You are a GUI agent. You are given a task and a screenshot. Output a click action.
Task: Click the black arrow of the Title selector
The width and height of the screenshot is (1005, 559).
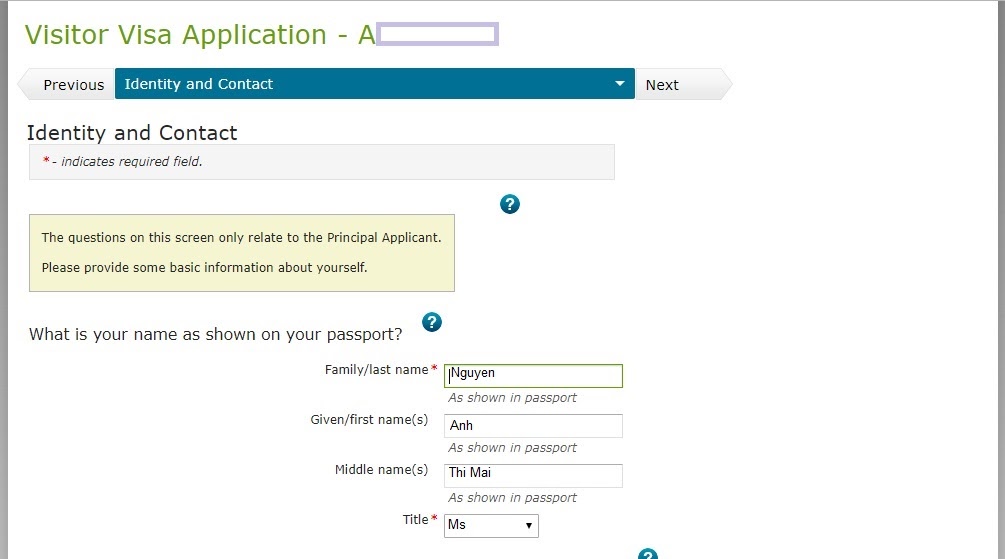point(529,526)
